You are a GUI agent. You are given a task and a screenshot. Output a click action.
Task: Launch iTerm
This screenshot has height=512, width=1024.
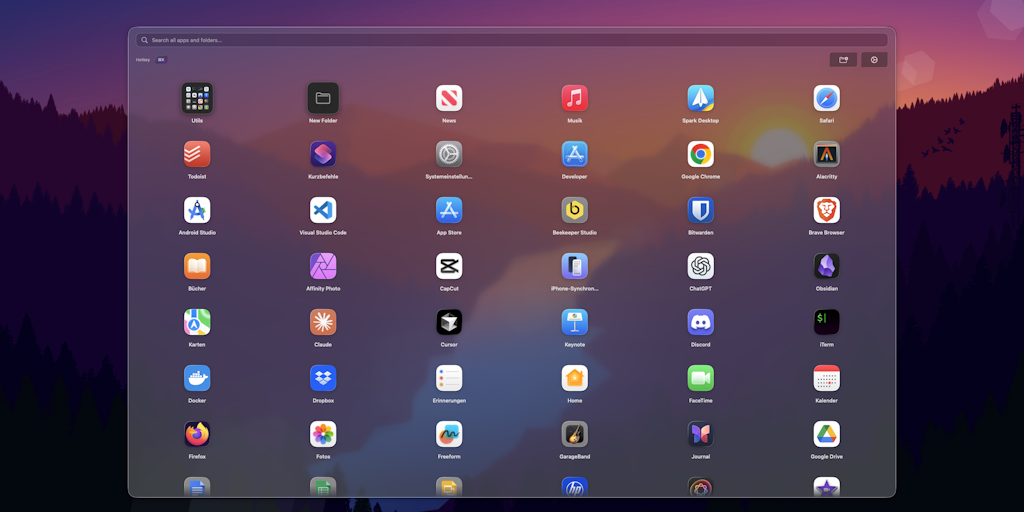point(827,322)
